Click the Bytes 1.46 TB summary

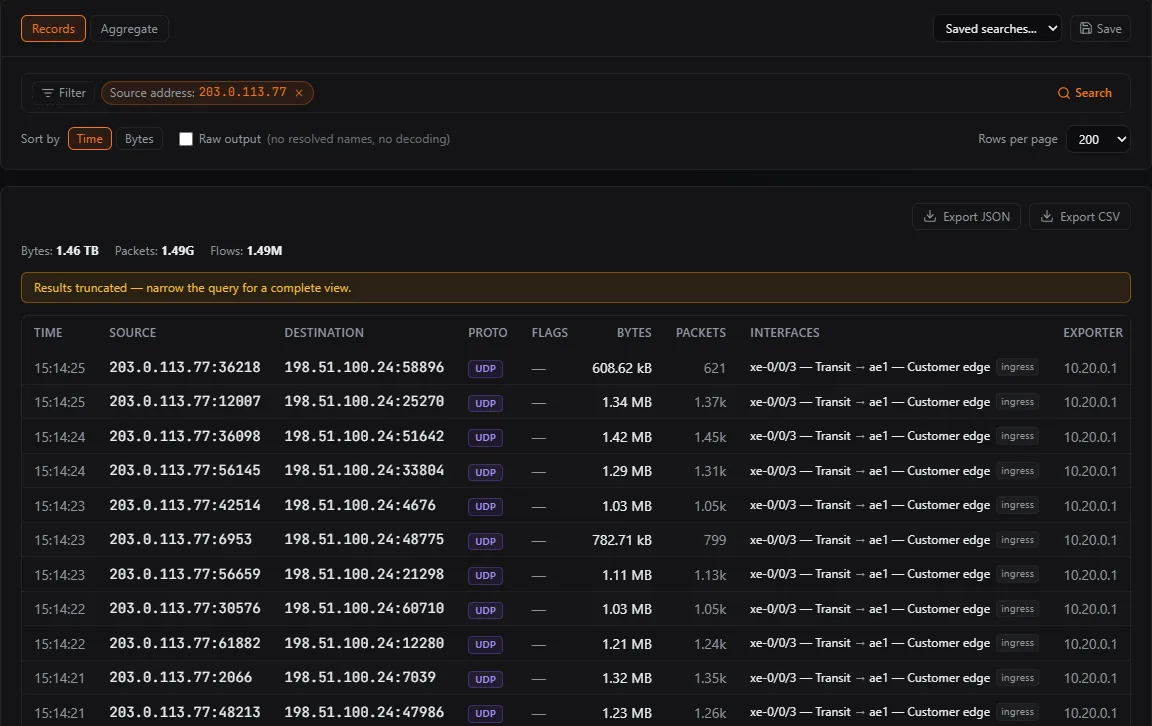(60, 251)
